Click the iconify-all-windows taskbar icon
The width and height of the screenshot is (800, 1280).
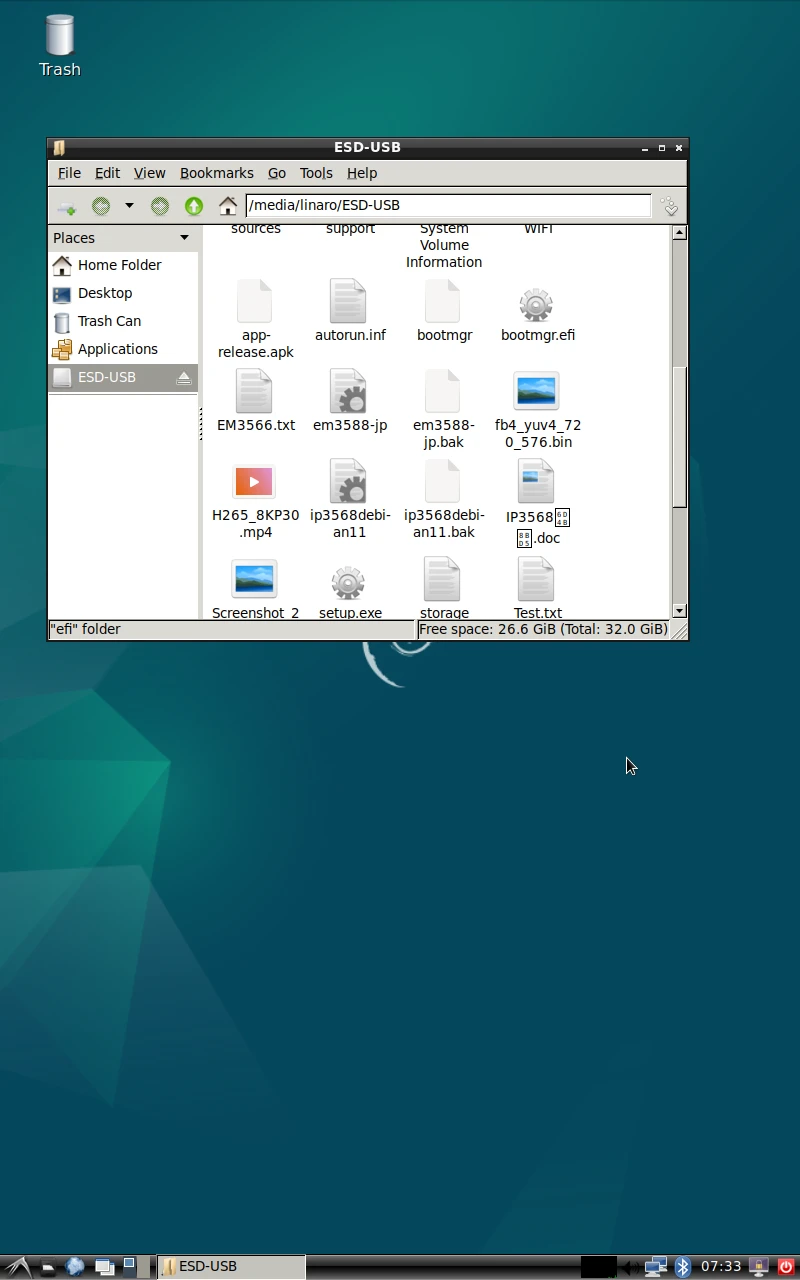104,1267
